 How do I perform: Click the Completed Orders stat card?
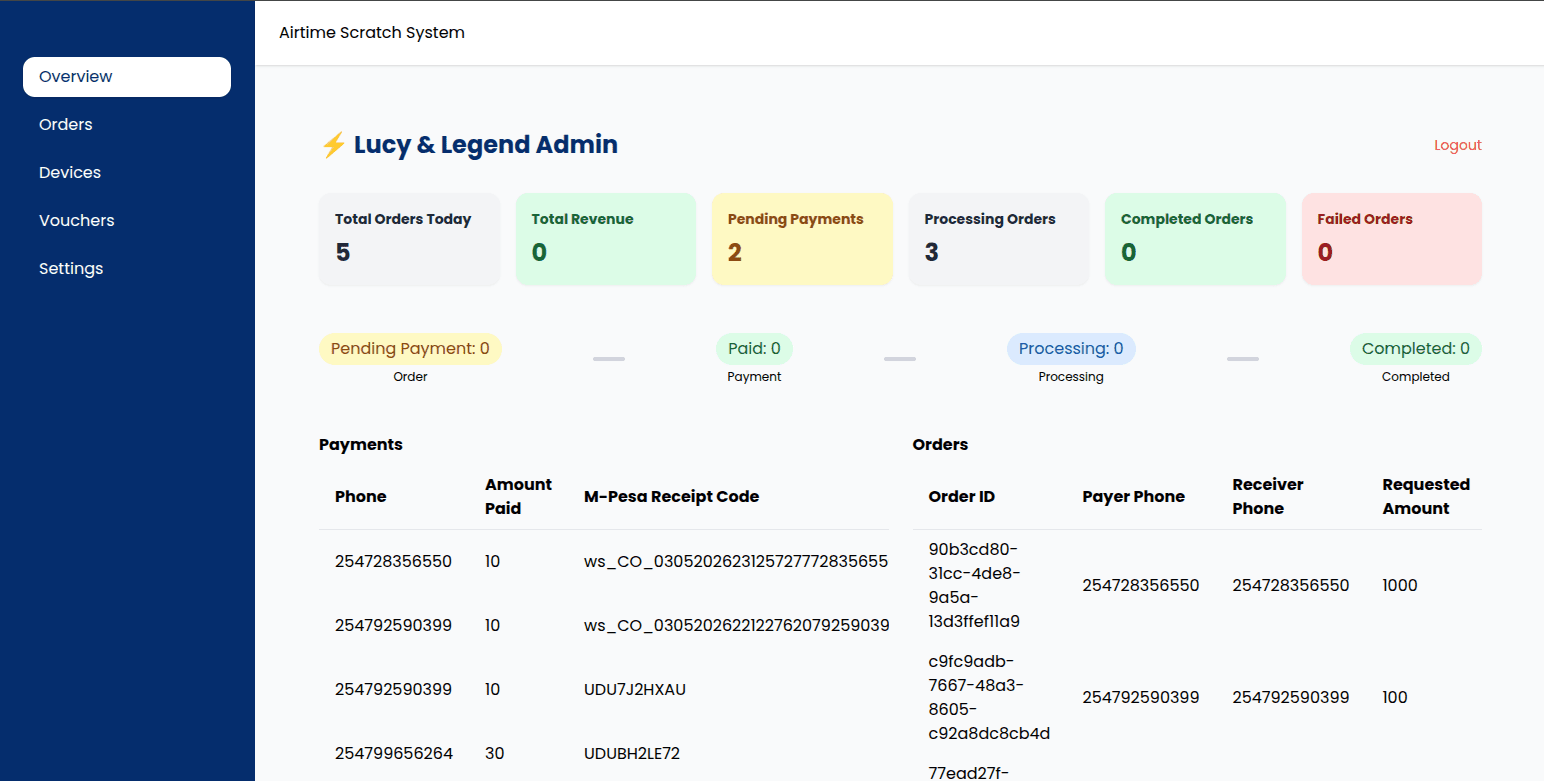pos(1195,240)
